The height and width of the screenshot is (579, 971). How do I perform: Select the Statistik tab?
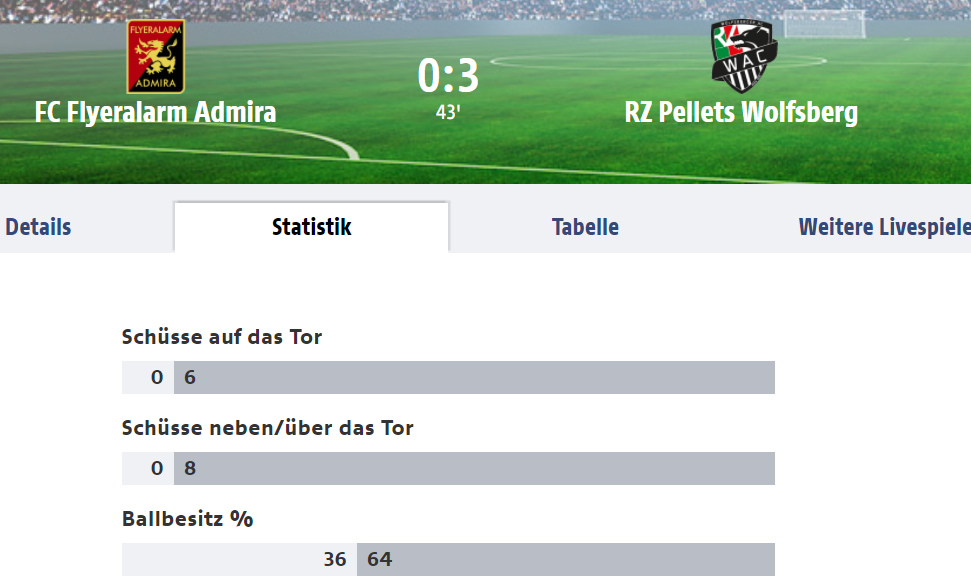(x=311, y=227)
